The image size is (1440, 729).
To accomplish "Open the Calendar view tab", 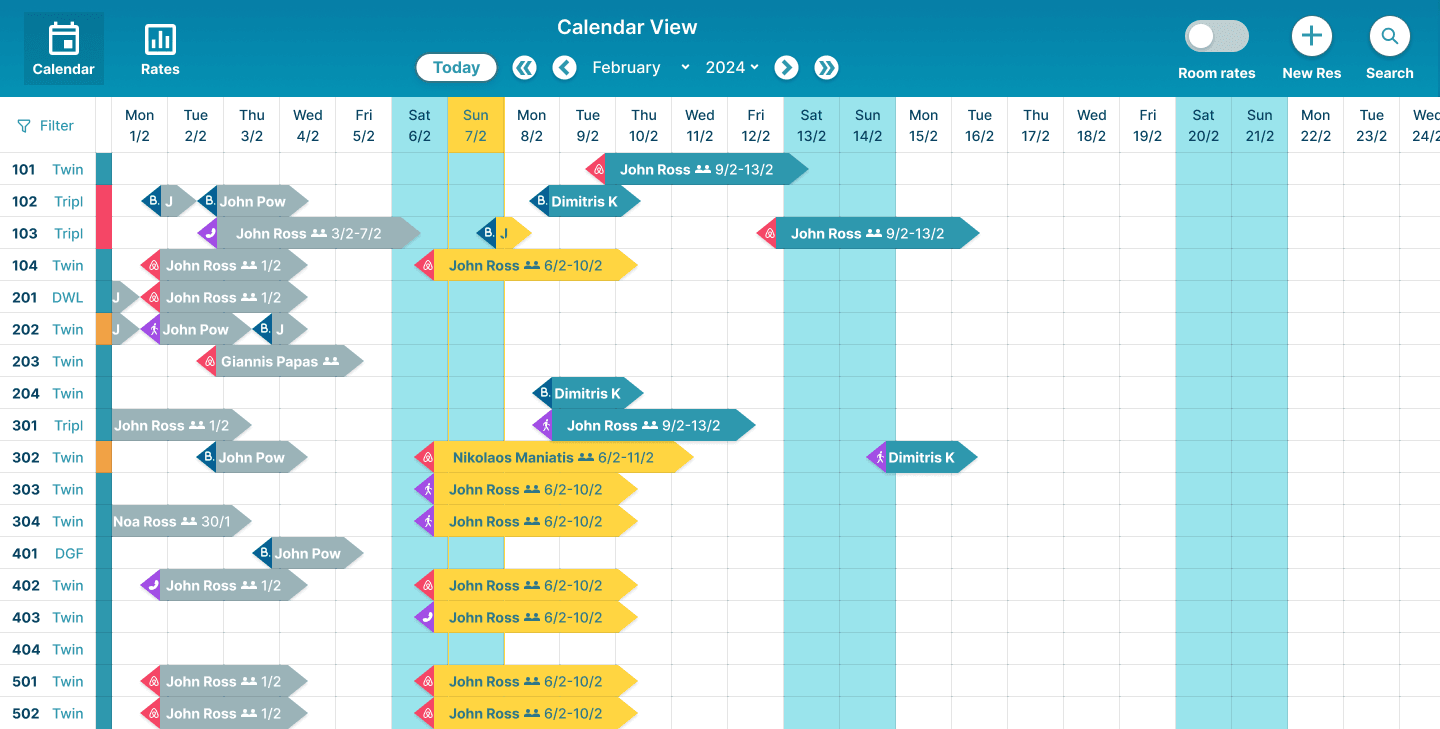I will 64,49.
